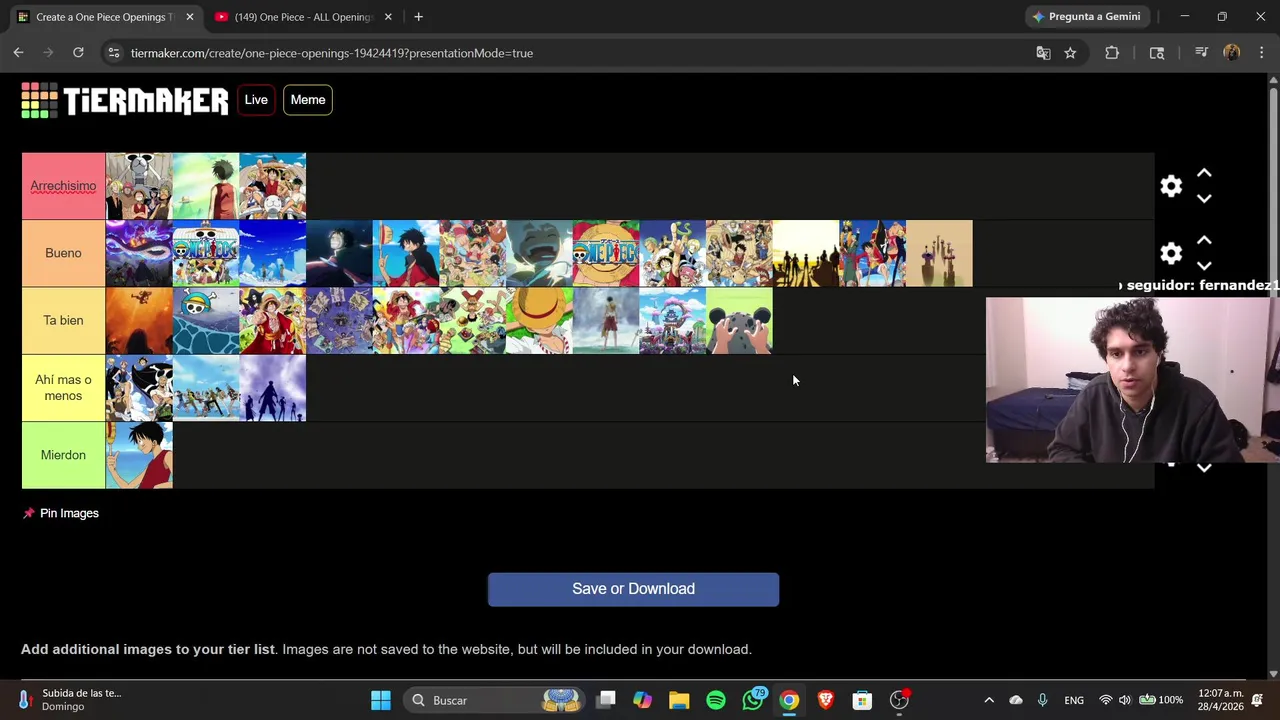Open Google Translate icon in address bar
This screenshot has height=720, width=1280.
1043,53
